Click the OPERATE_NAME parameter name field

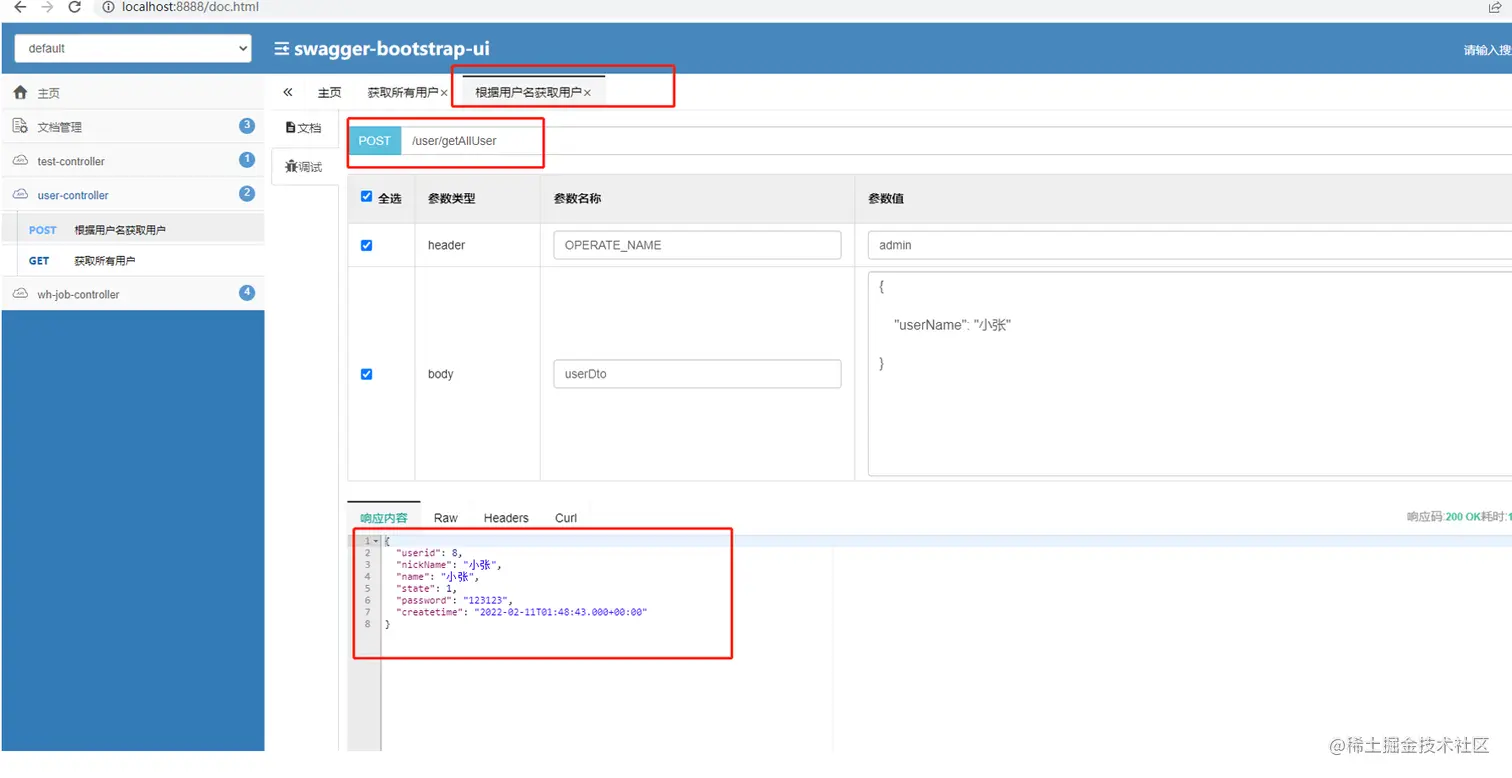click(x=697, y=245)
